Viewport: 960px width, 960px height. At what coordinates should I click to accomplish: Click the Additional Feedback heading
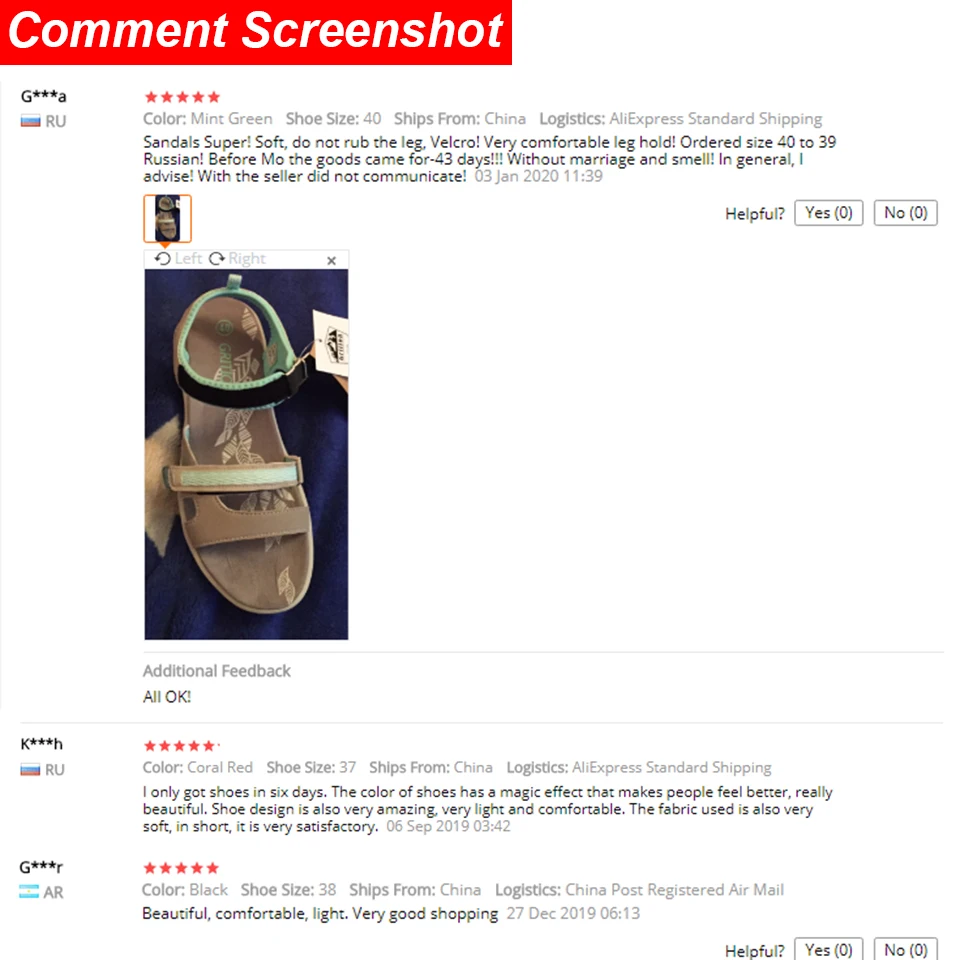click(217, 671)
